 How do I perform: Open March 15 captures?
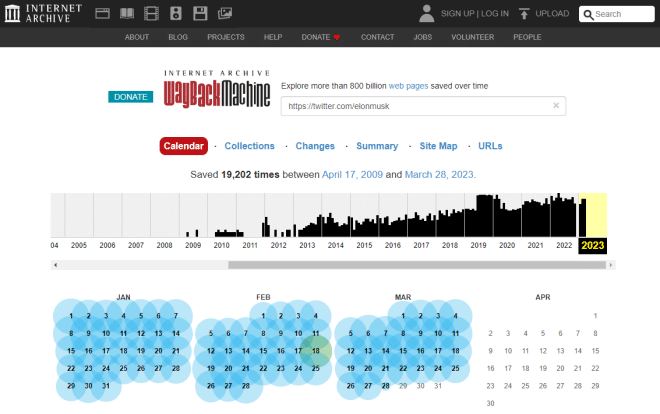pos(403,351)
